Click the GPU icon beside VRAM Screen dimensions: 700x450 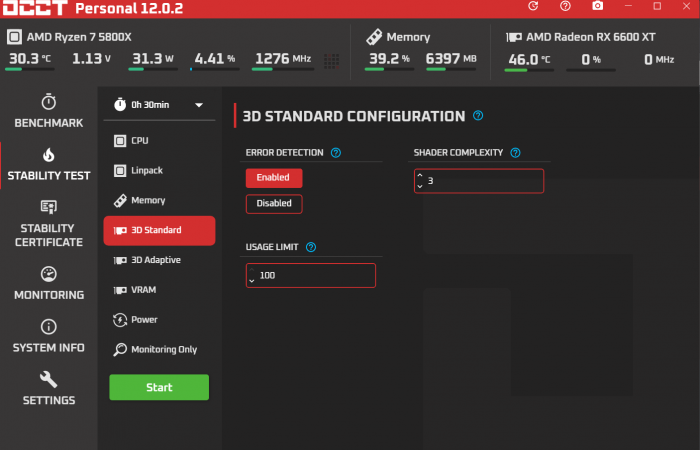pos(120,290)
